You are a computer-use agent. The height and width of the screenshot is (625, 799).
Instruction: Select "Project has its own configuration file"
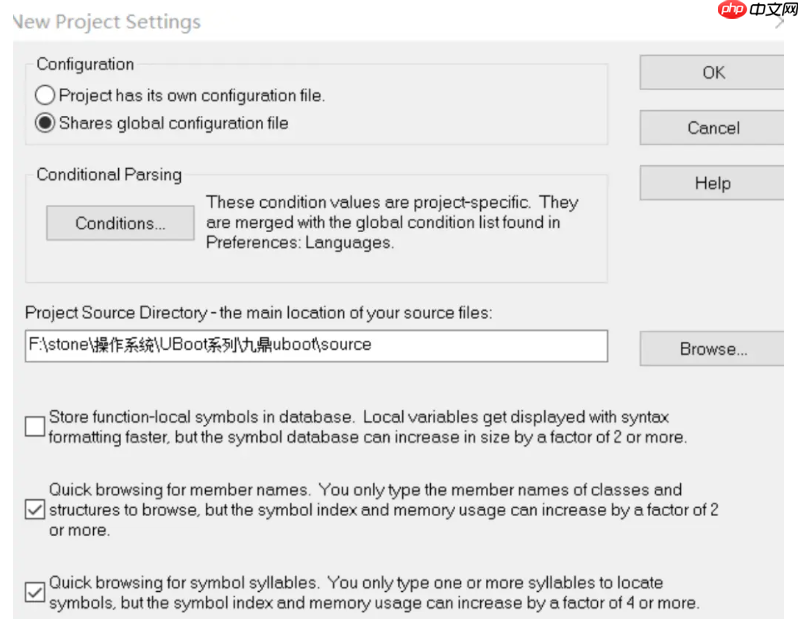coord(46,96)
